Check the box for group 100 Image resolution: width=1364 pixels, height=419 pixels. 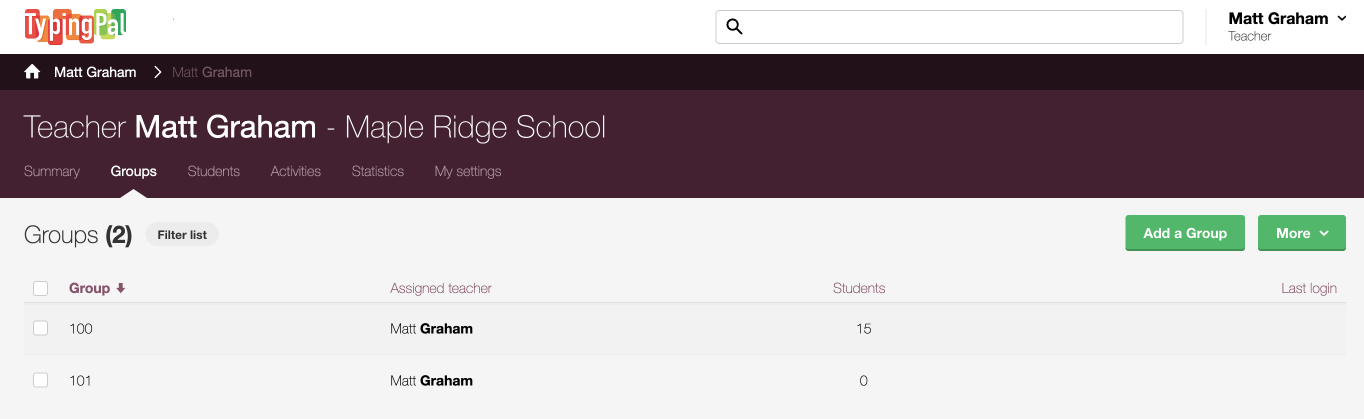coord(41,328)
